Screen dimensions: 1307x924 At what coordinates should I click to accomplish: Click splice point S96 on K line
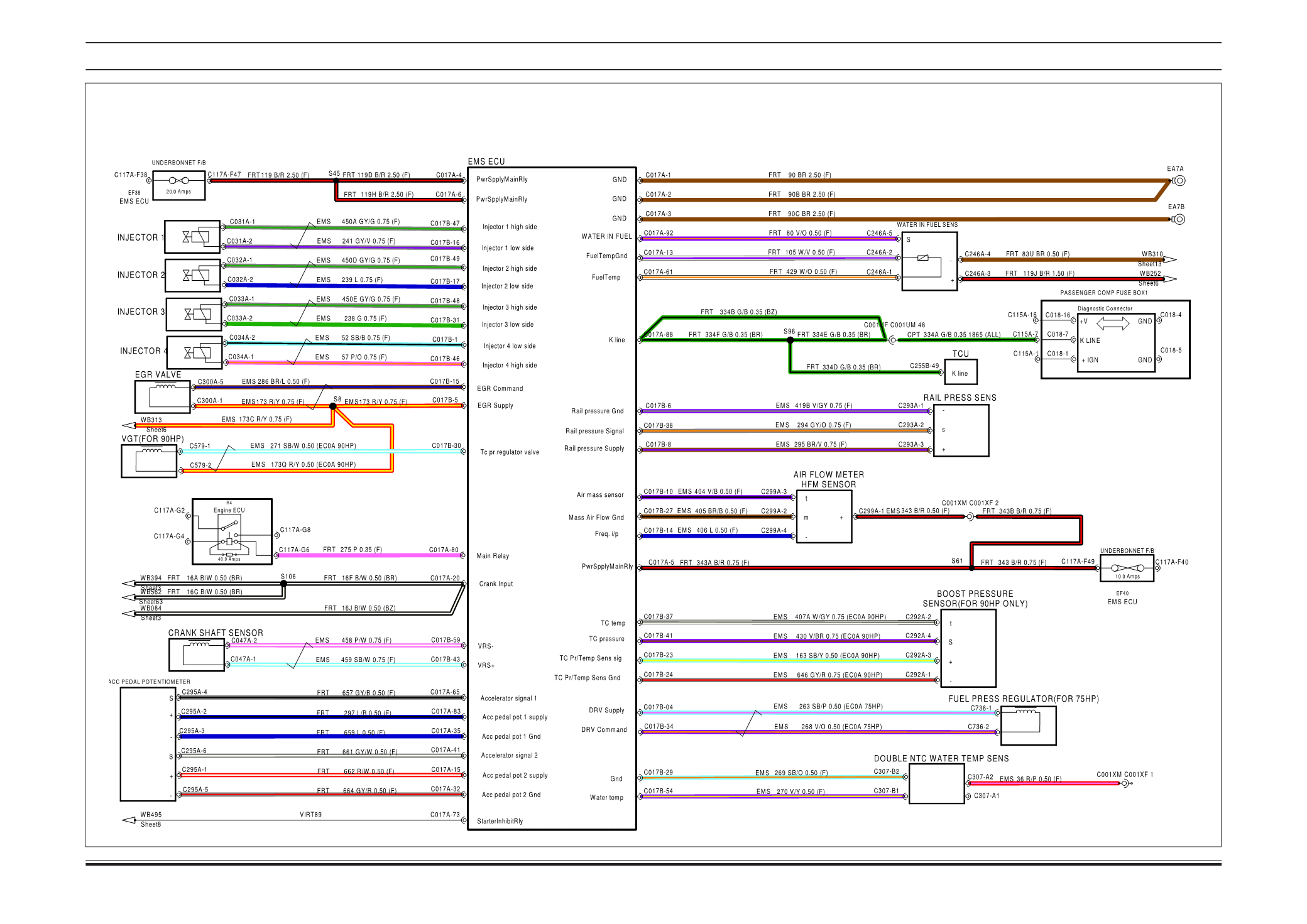click(790, 340)
